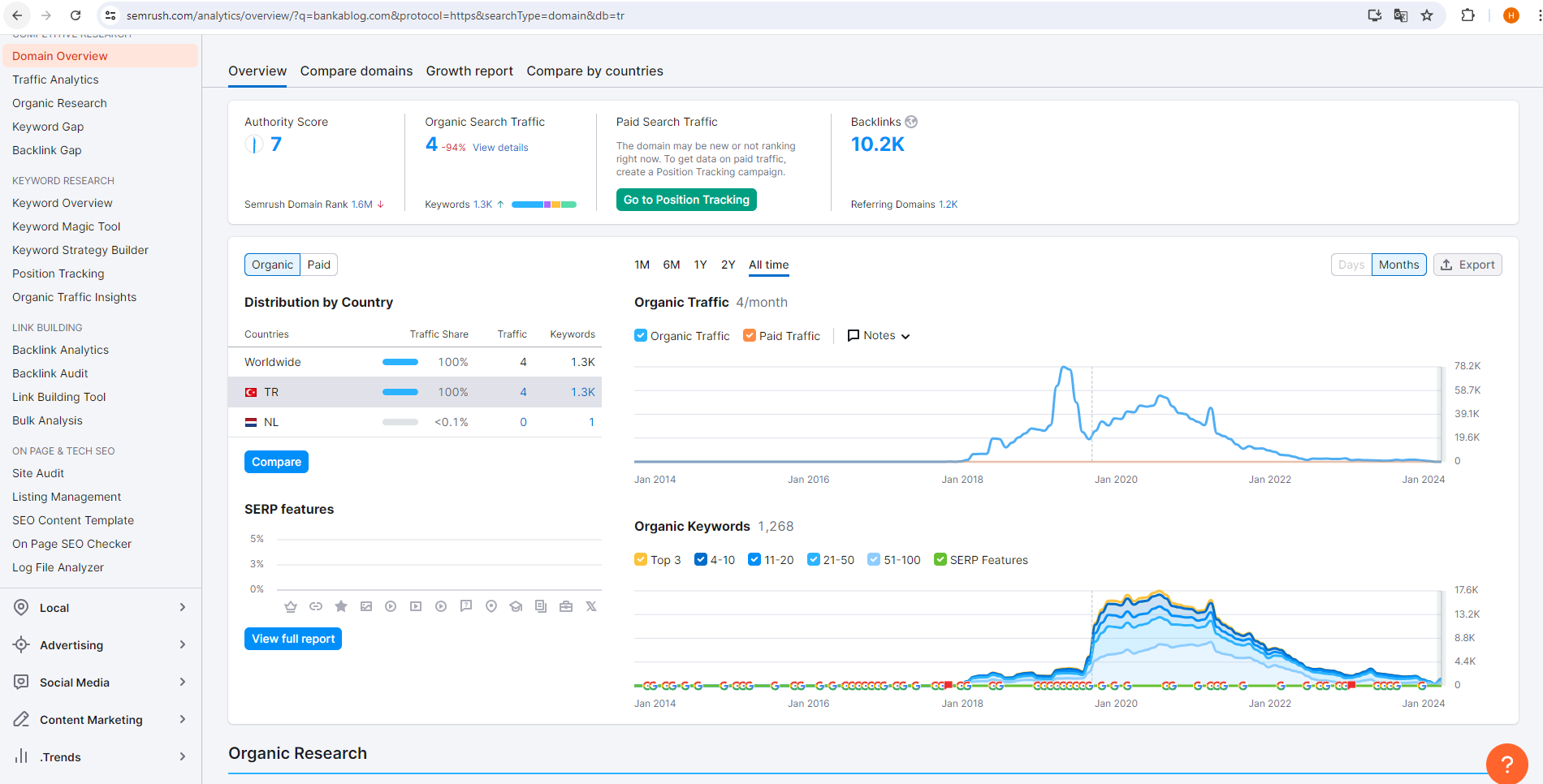Open View details link for organic traffic
The image size is (1543, 784).
tap(500, 148)
